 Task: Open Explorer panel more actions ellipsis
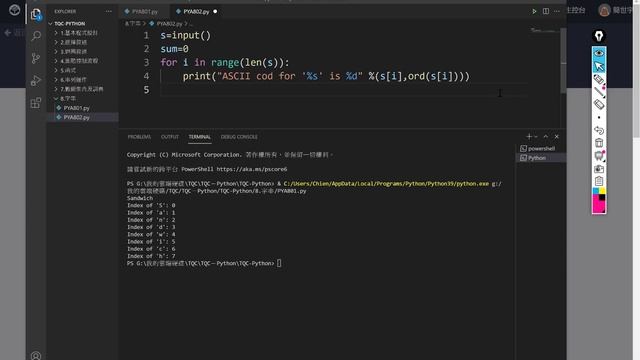click(x=109, y=11)
